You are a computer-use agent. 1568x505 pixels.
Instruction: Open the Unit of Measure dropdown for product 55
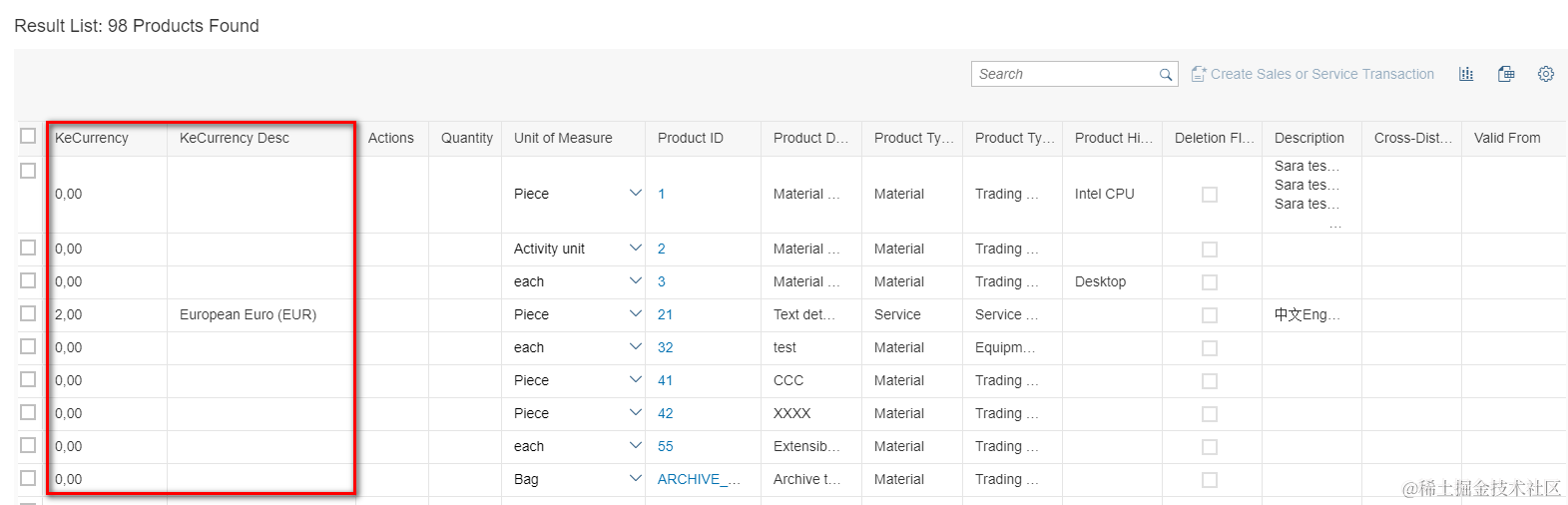pyautogui.click(x=635, y=446)
